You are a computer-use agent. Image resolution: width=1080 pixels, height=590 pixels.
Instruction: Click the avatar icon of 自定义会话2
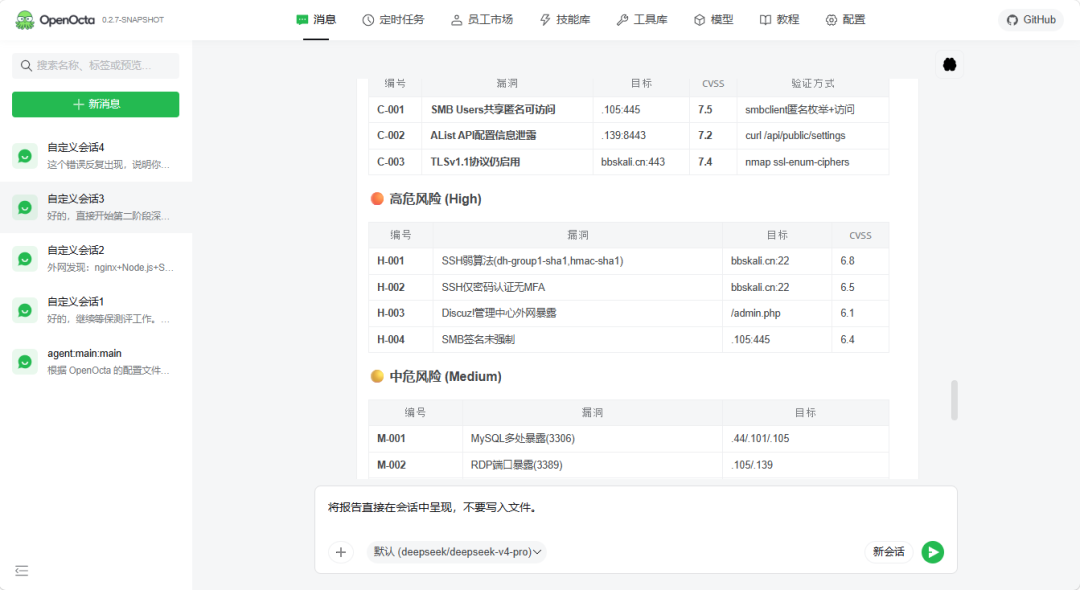[25, 259]
